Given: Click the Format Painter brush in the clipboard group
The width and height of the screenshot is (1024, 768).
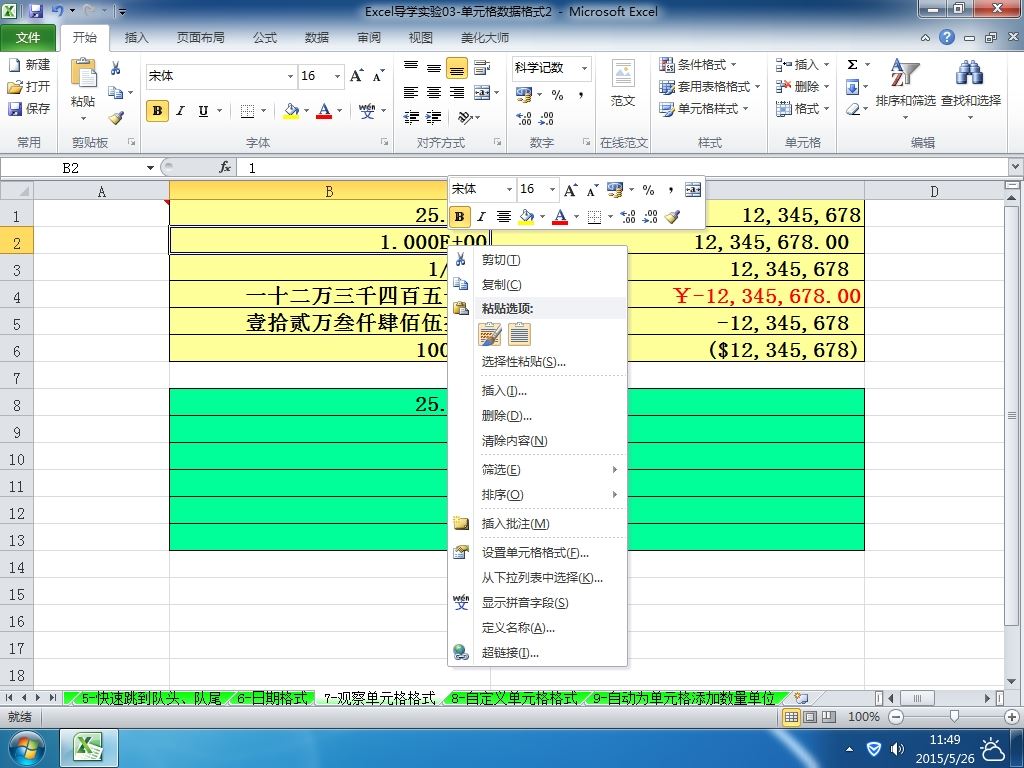Looking at the screenshot, I should (116, 118).
